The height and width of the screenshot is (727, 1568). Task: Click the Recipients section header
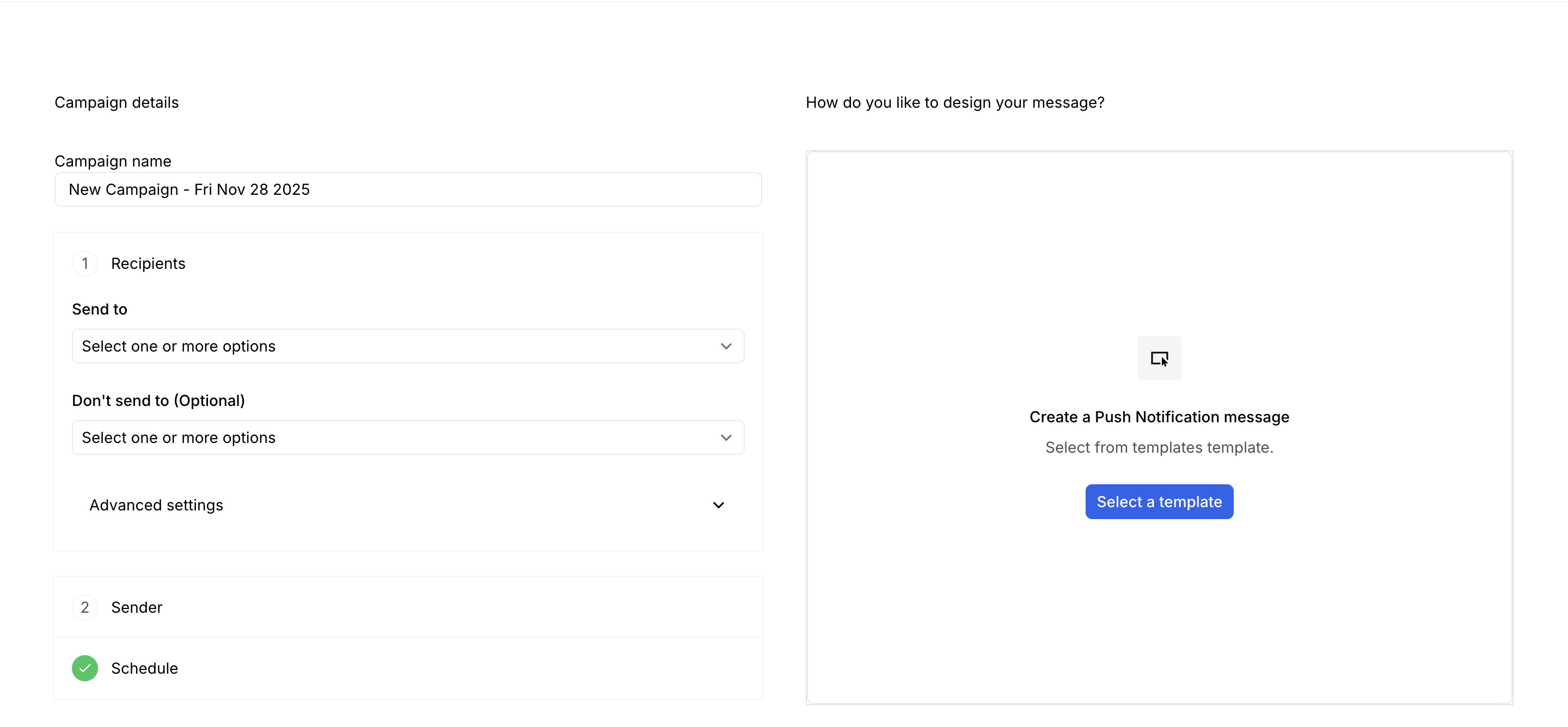pos(148,263)
